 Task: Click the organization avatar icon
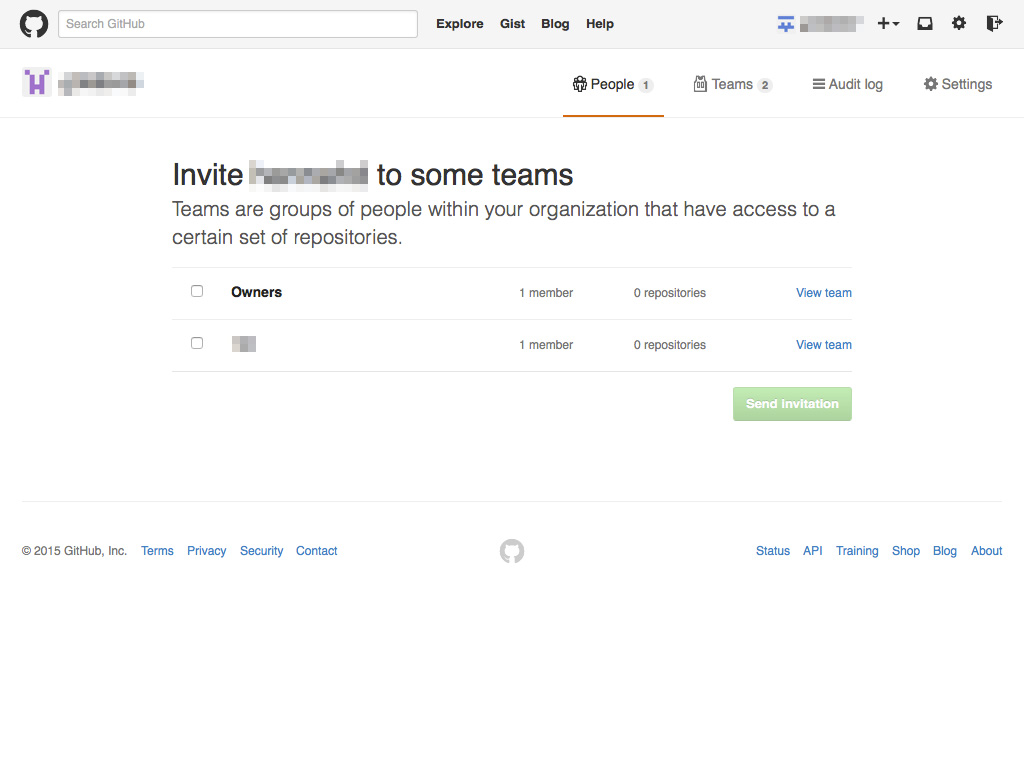[37, 83]
